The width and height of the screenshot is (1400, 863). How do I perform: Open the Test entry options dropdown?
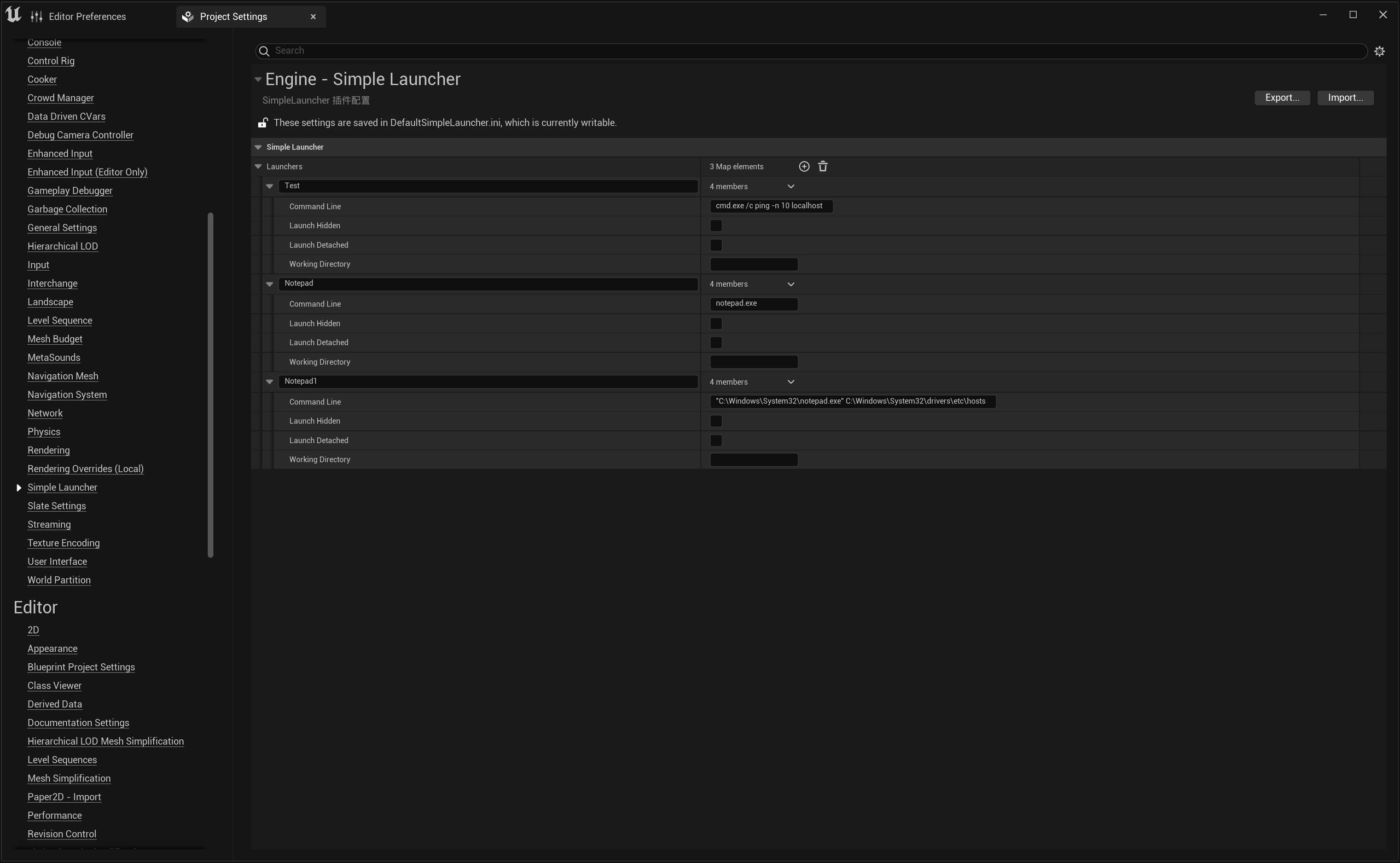[x=791, y=187]
